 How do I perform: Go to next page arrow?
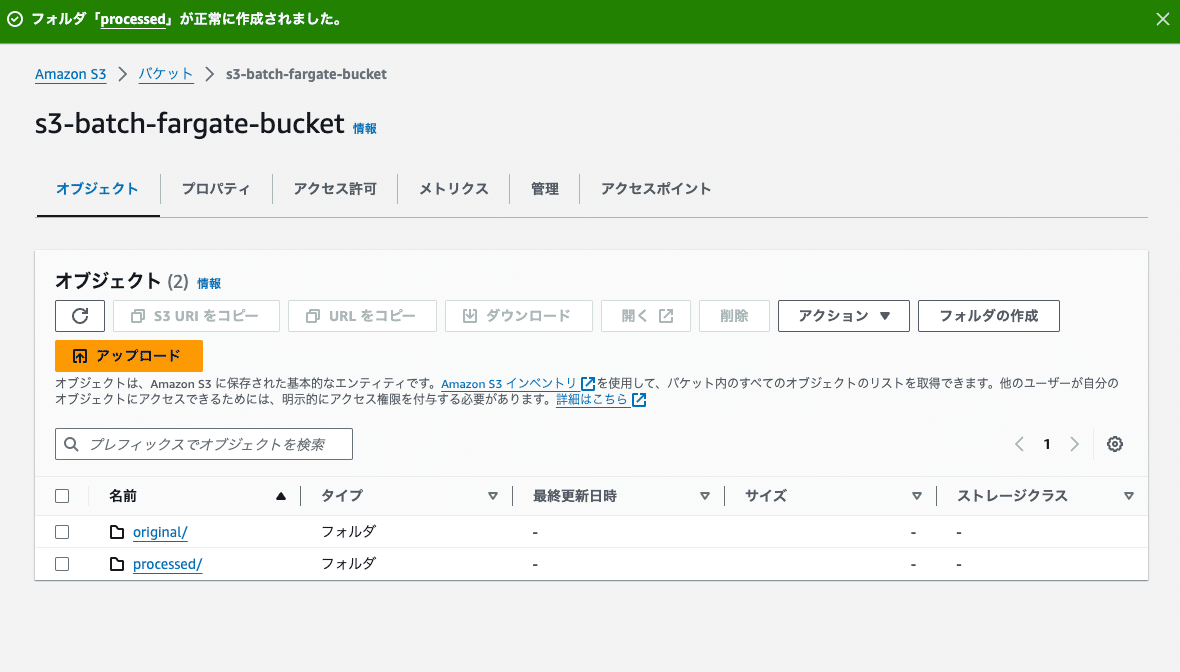point(1075,444)
